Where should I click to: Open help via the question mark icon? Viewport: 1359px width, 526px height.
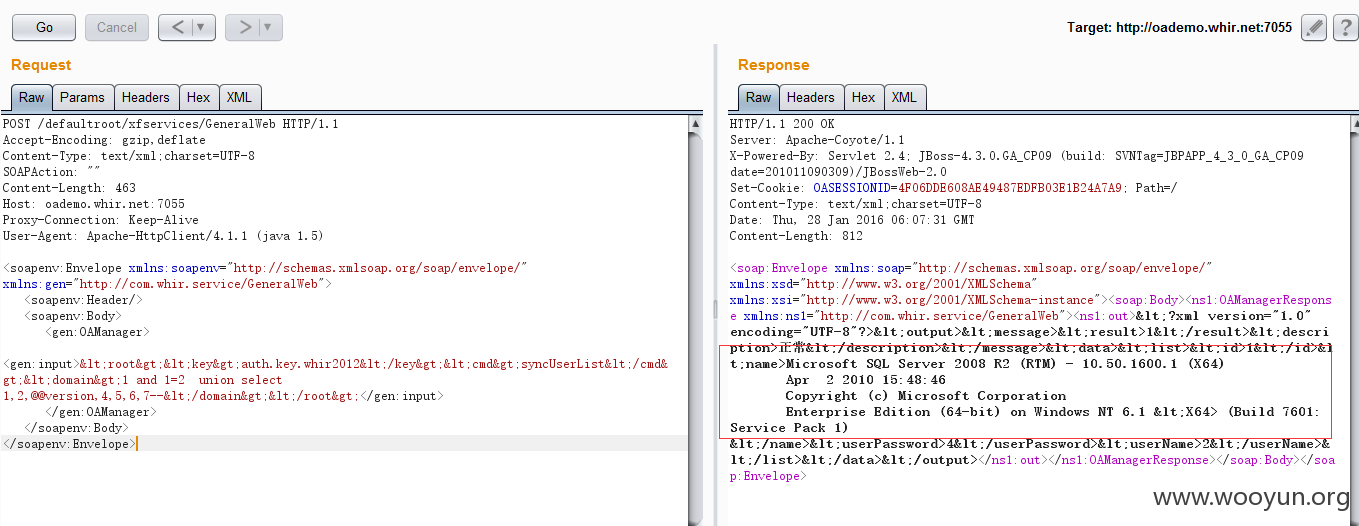pos(1345,28)
